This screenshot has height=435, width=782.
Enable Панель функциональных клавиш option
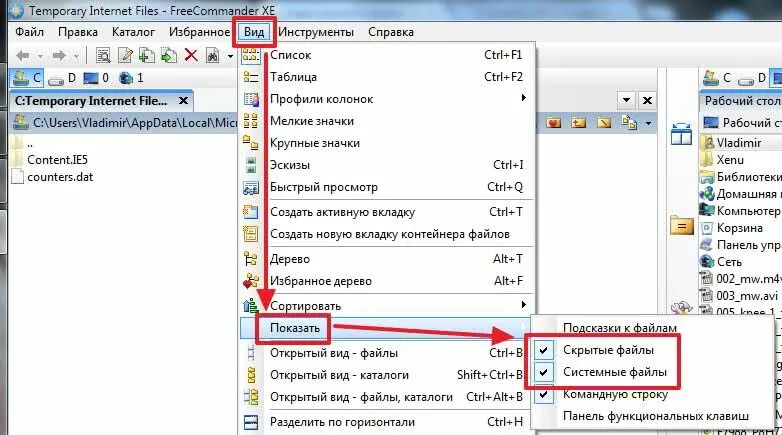point(655,416)
